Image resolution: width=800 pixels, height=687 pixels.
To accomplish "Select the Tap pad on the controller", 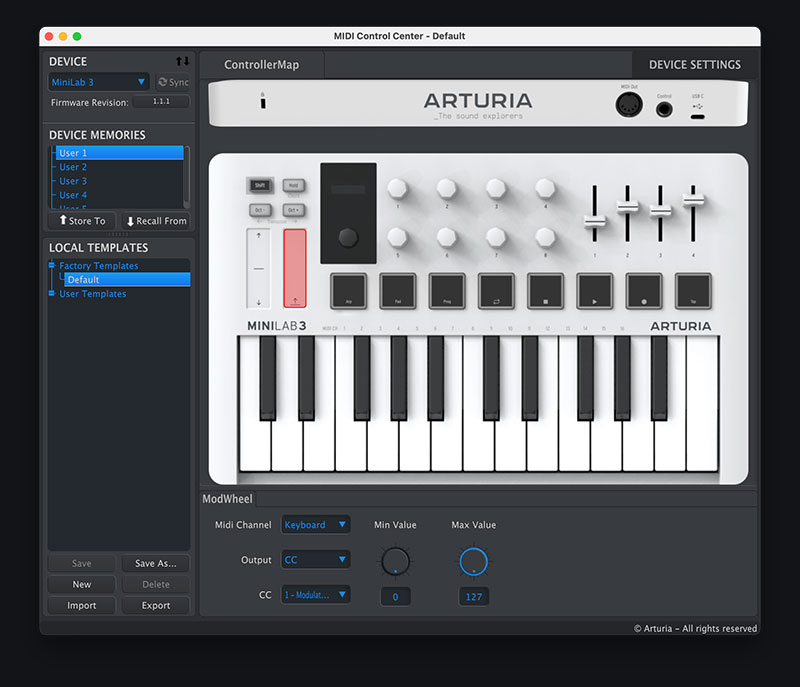I will pyautogui.click(x=692, y=291).
